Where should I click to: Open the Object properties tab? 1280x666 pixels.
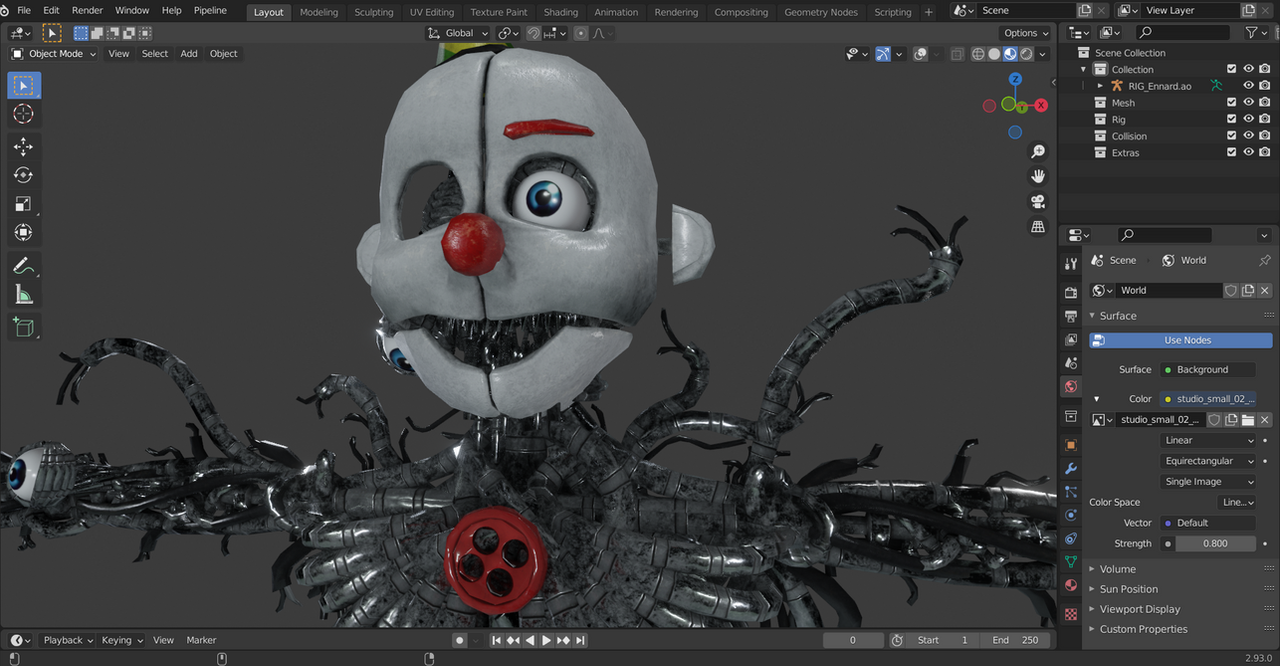tap(1071, 445)
